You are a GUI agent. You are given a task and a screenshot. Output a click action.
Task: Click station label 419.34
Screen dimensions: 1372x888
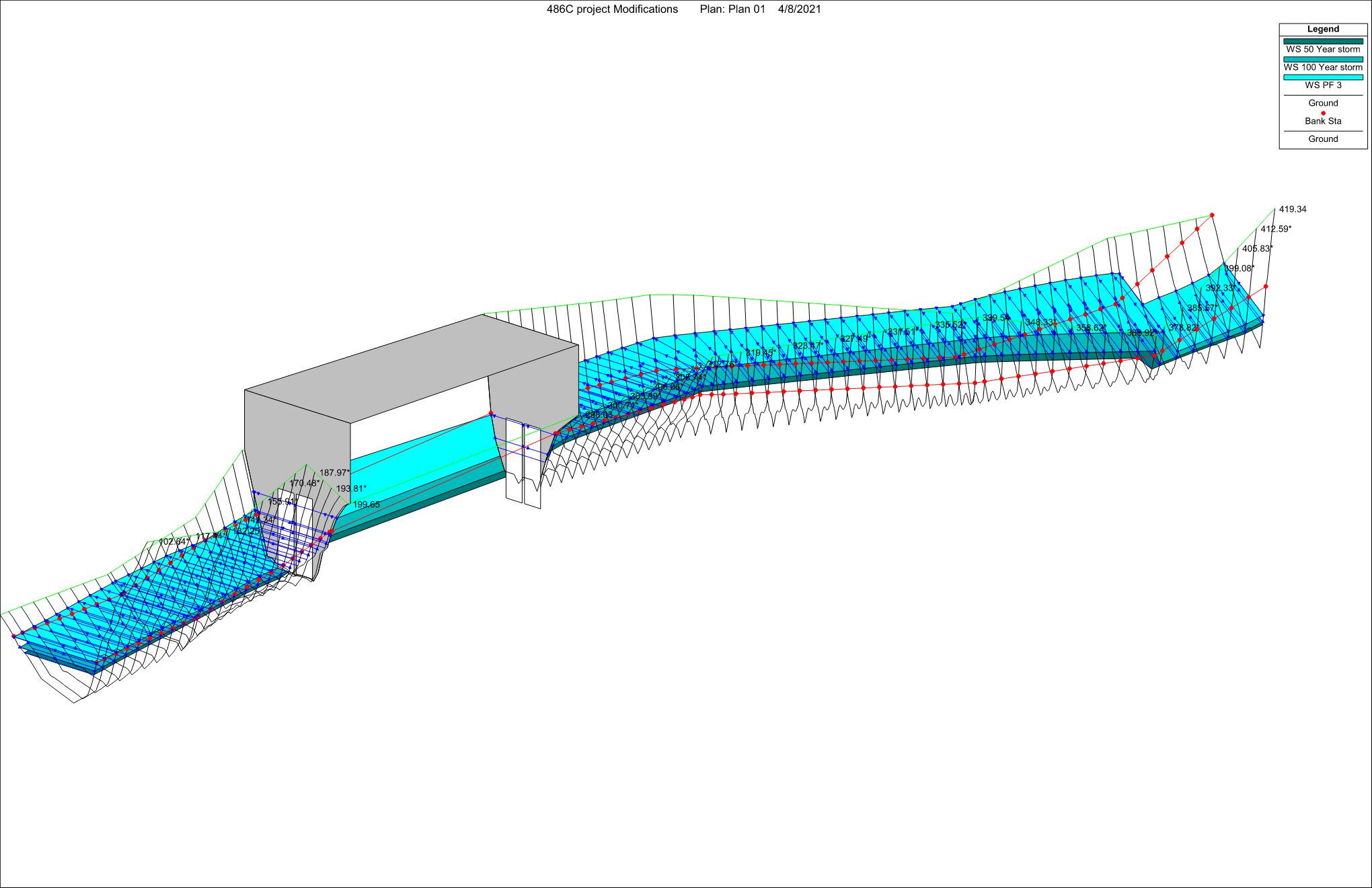(1293, 209)
